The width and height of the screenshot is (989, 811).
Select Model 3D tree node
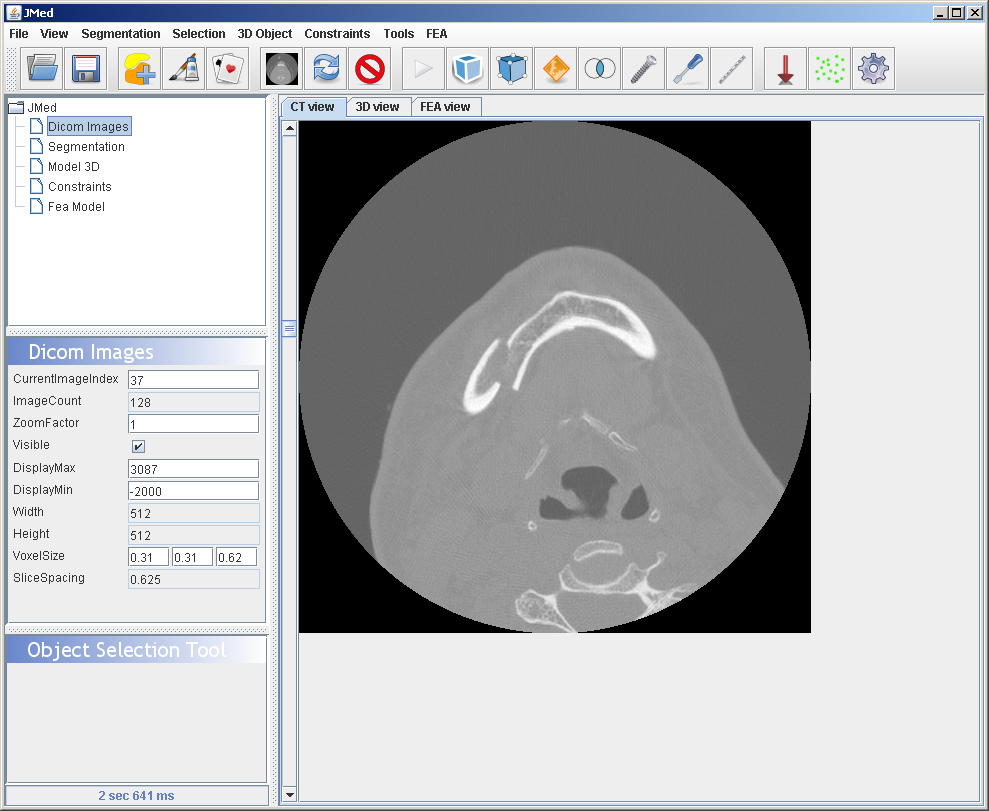73,167
